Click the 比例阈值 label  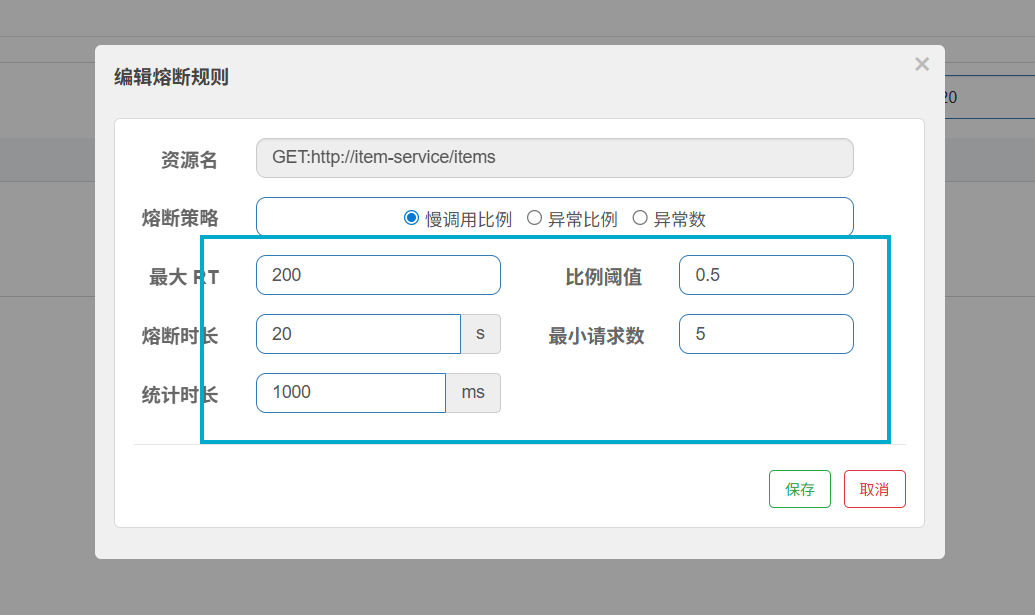(603, 277)
